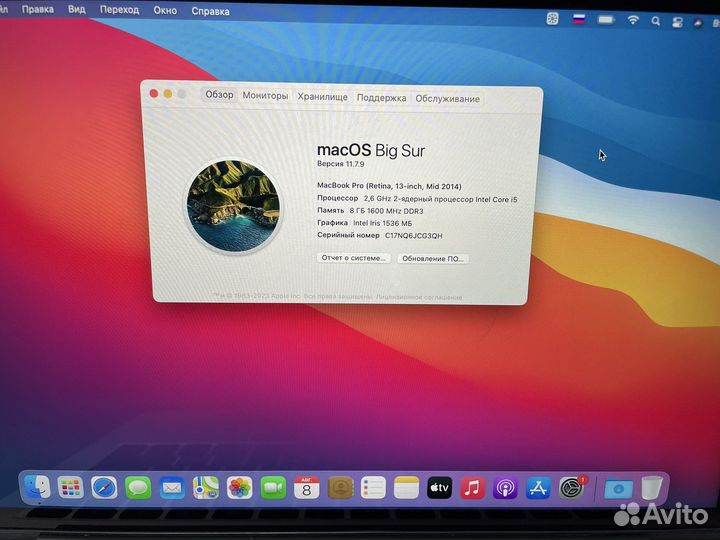Image resolution: width=720 pixels, height=540 pixels.
Task: Open Calendar showing date 8
Action: tap(307, 487)
